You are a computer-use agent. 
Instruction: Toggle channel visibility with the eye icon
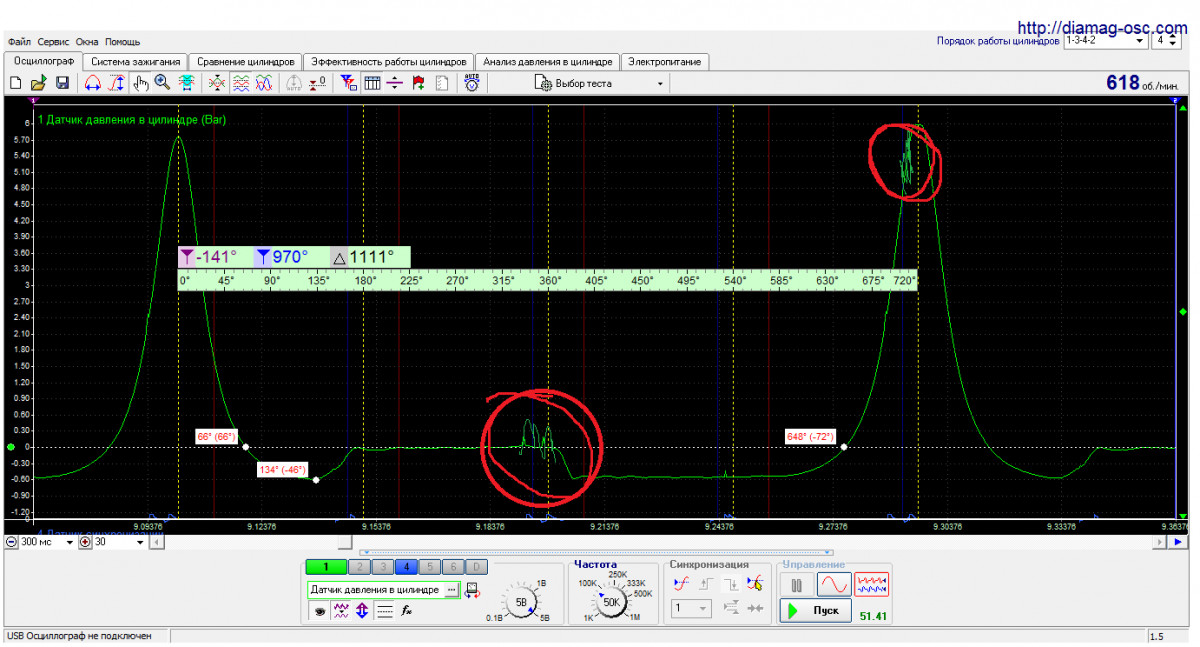coord(319,610)
